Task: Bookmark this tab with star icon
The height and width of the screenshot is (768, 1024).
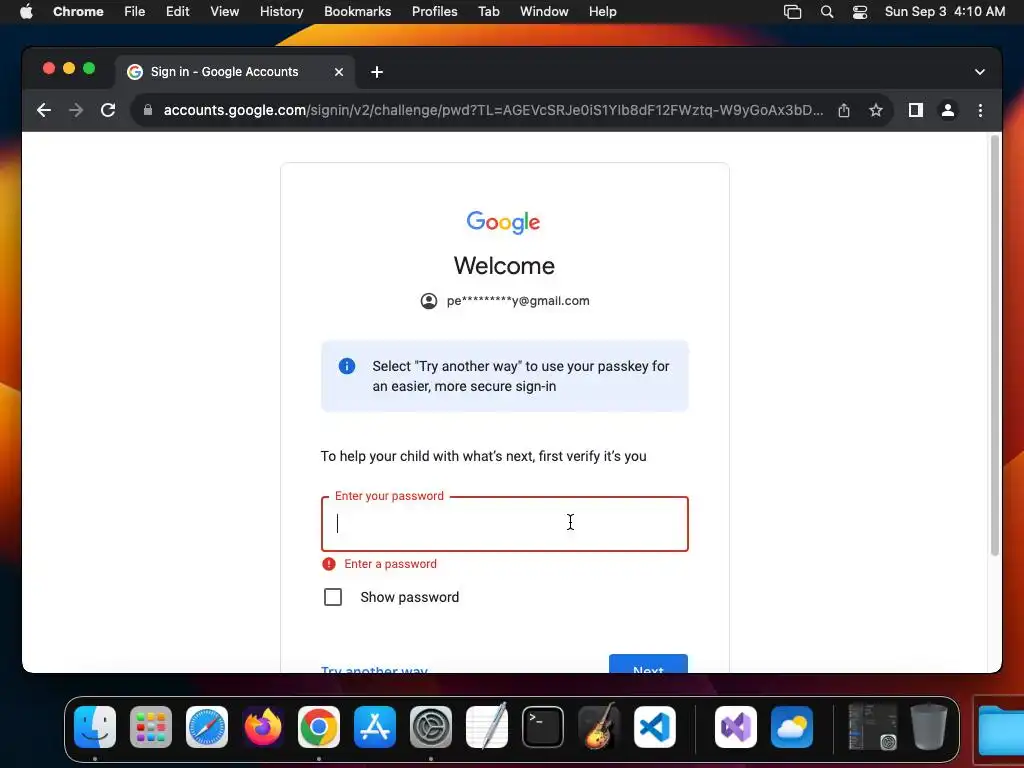Action: (x=876, y=110)
